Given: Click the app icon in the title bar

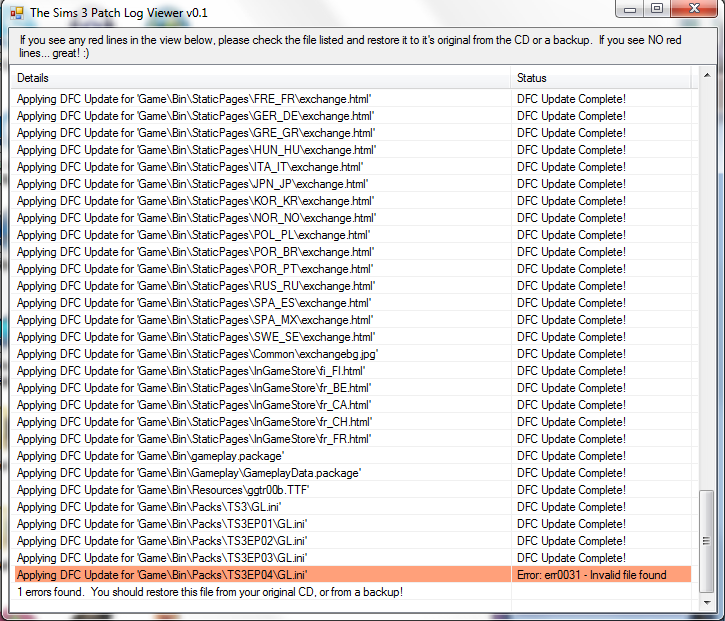Looking at the screenshot, I should click(16, 11).
